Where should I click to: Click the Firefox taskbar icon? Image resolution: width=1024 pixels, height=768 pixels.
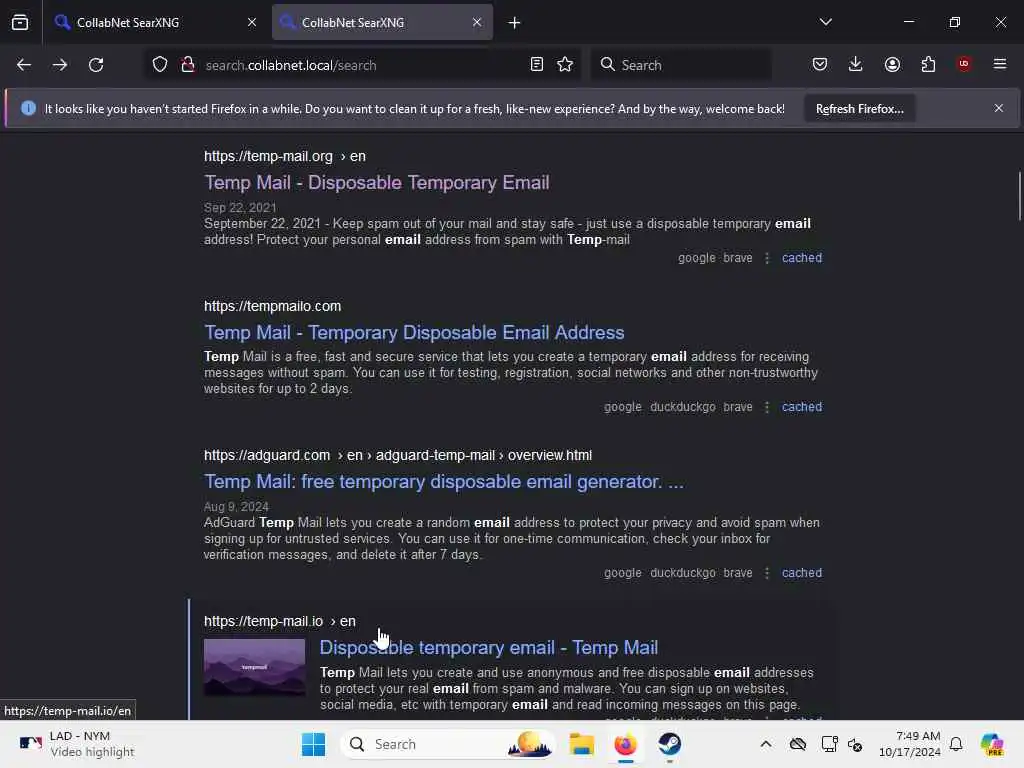coord(626,744)
